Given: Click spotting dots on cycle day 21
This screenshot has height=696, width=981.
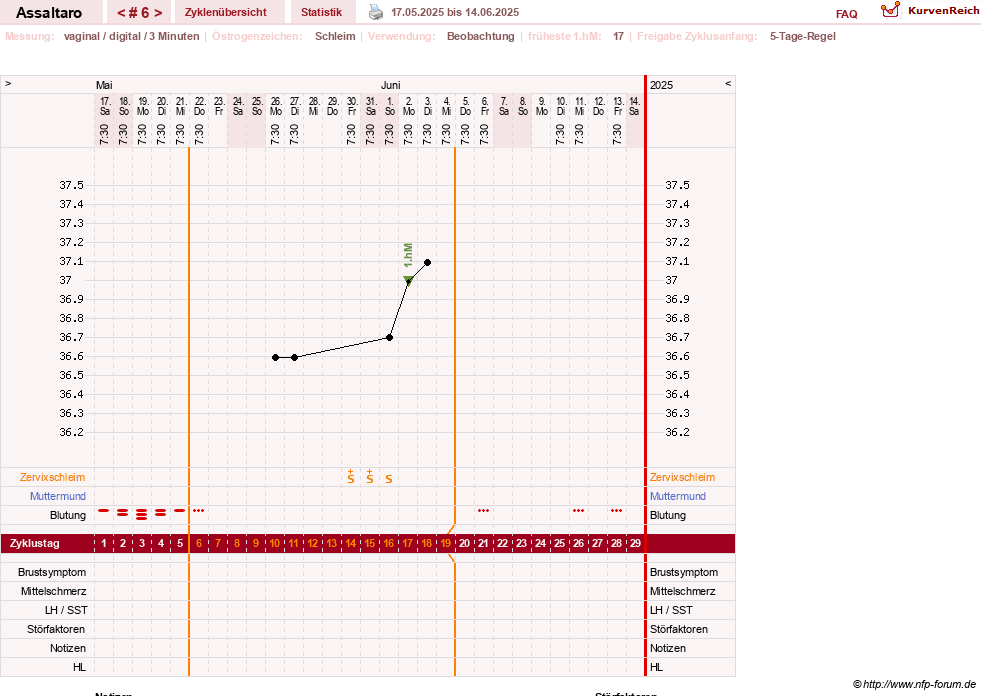Looking at the screenshot, I should coord(483,511).
